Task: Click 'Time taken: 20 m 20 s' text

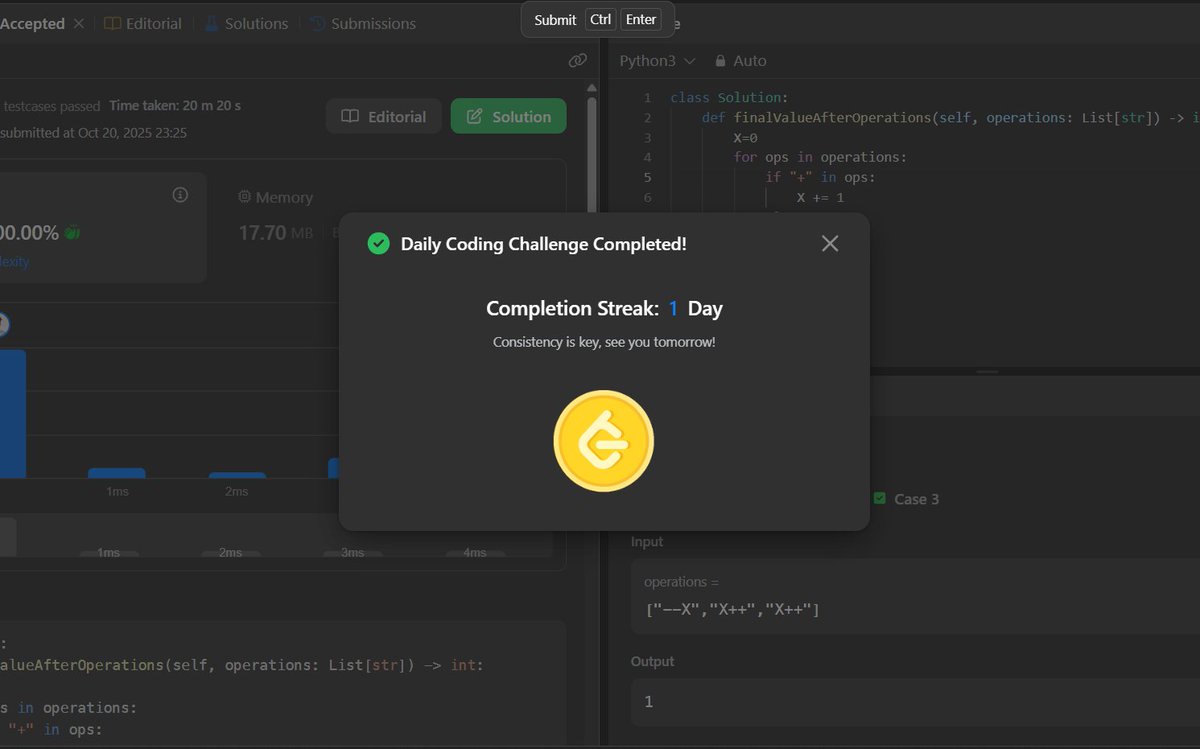Action: click(175, 106)
